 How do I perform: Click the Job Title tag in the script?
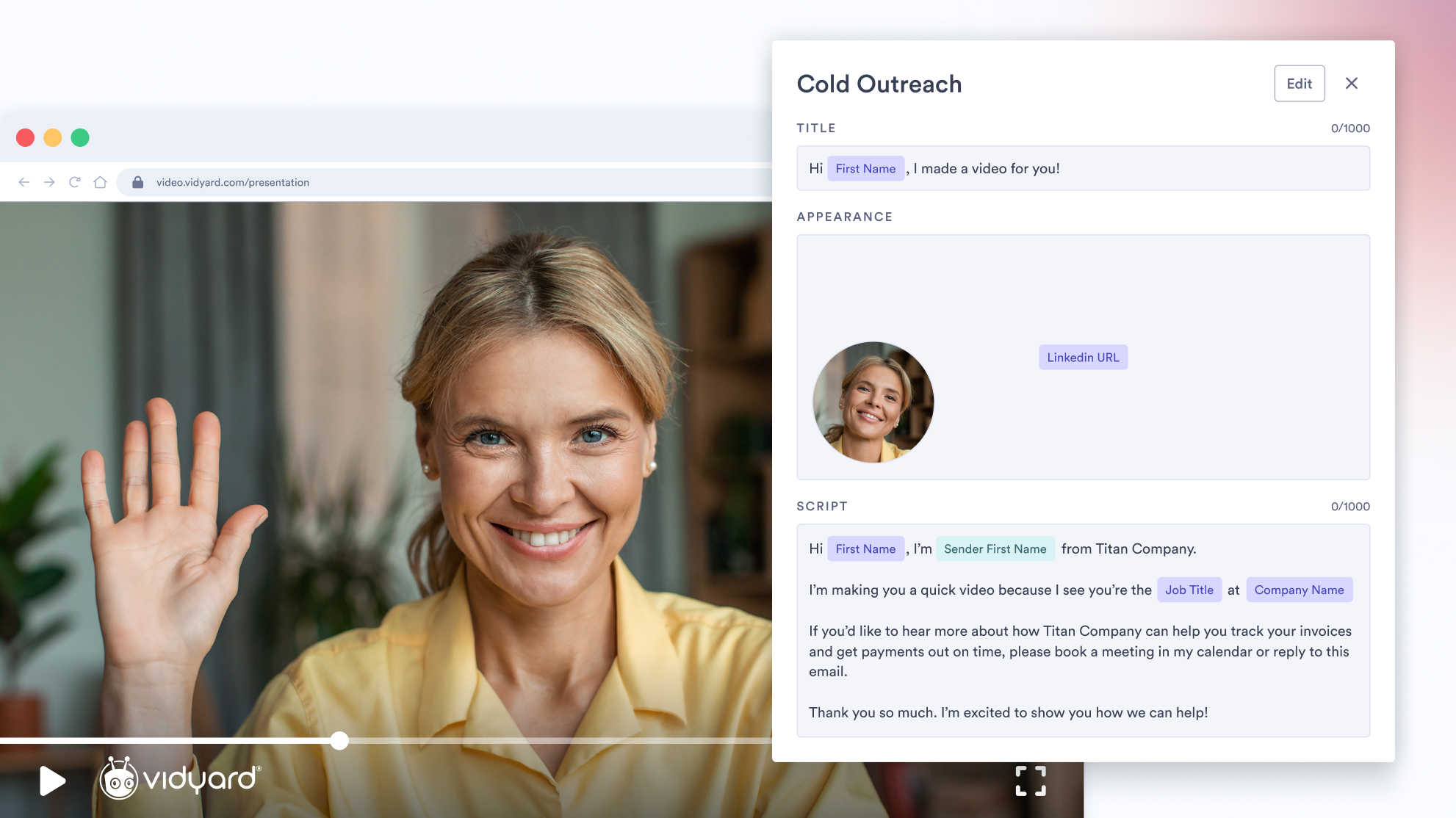pyautogui.click(x=1189, y=590)
